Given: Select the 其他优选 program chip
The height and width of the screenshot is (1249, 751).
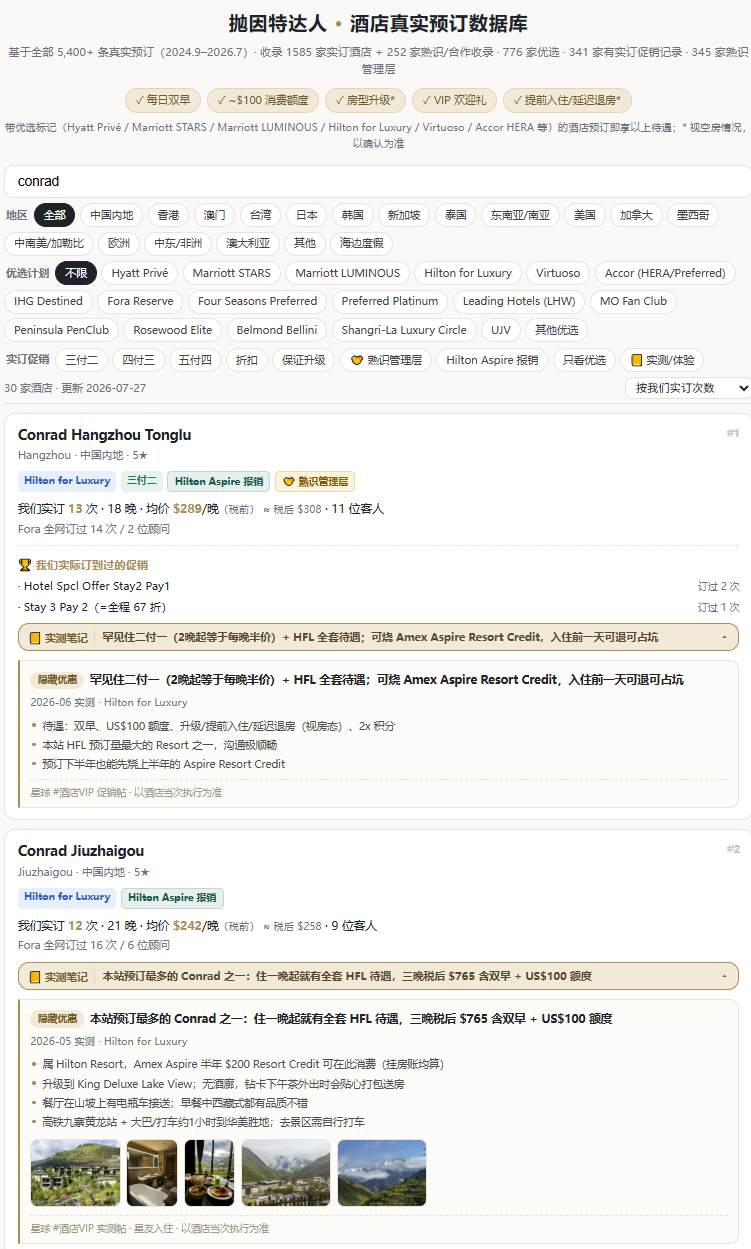Looking at the screenshot, I should coord(557,330).
